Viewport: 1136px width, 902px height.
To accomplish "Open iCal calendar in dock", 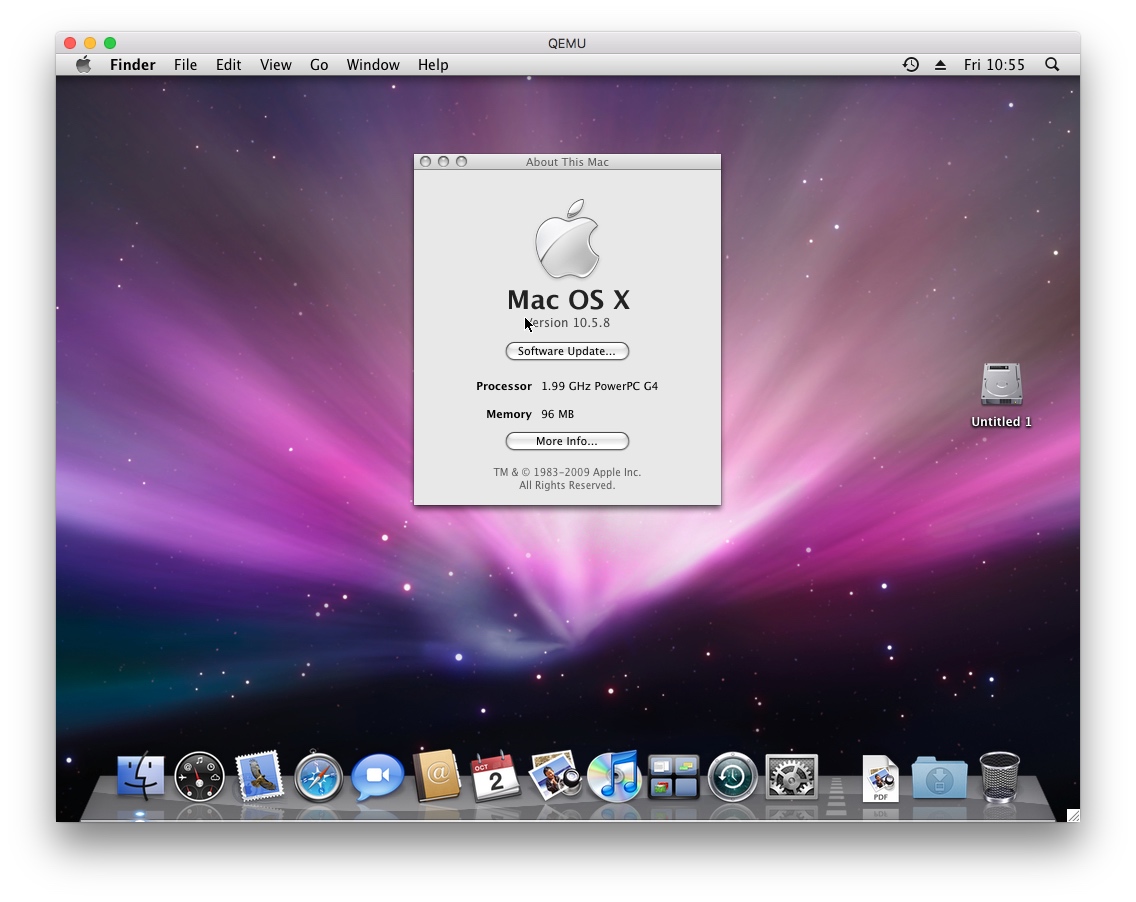I will [x=495, y=776].
